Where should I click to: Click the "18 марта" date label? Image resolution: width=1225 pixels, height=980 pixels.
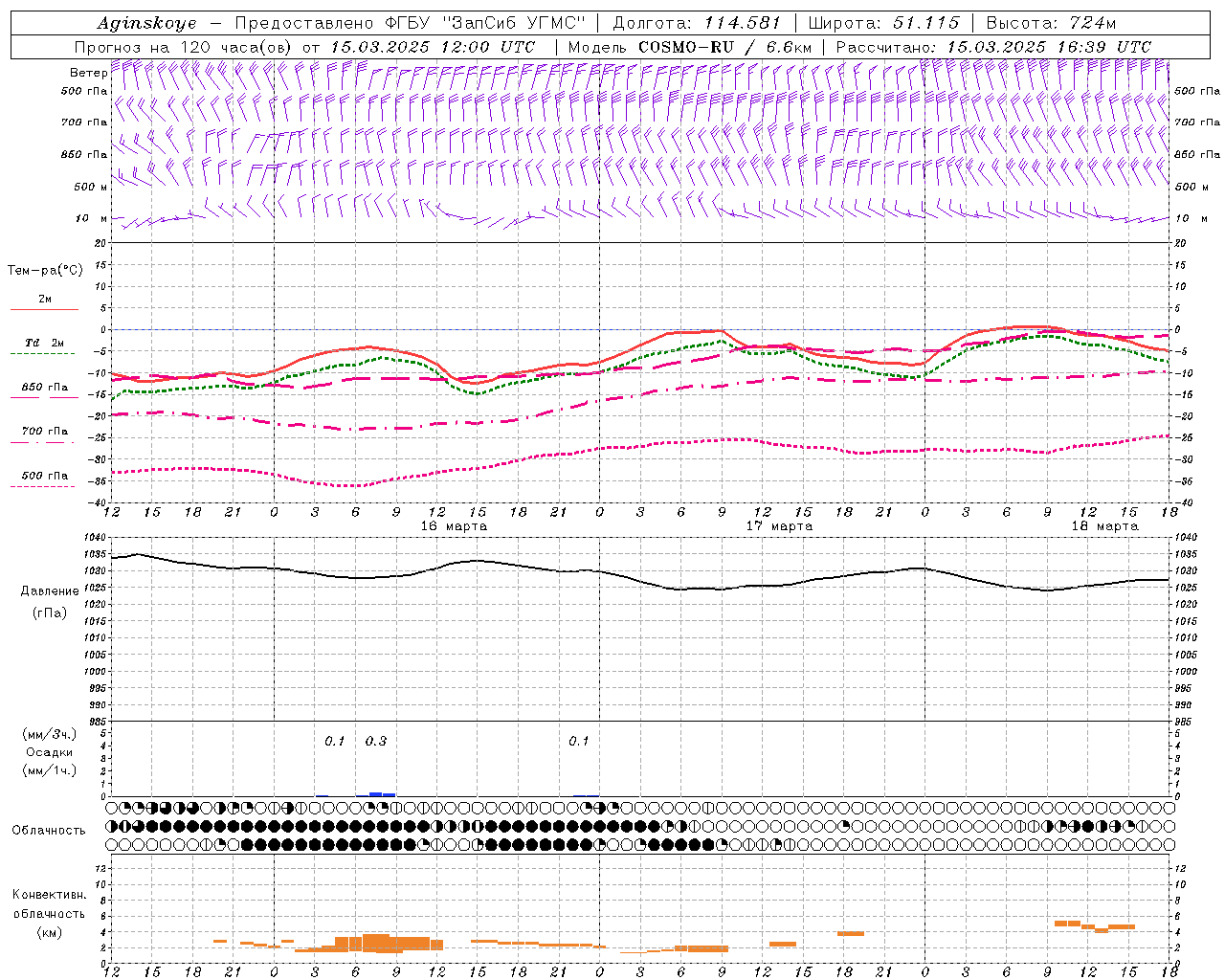[x=1104, y=525]
